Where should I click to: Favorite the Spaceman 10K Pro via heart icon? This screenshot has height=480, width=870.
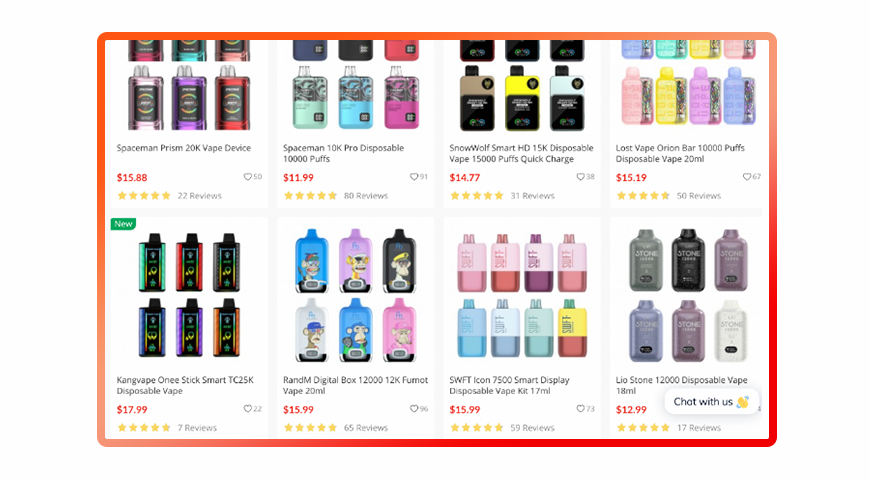tap(414, 177)
